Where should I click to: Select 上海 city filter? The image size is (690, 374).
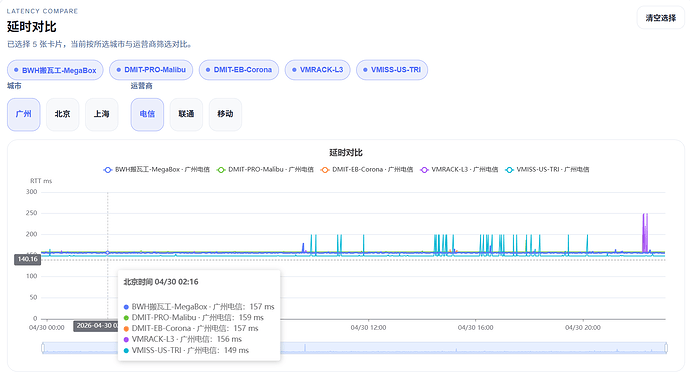point(102,114)
